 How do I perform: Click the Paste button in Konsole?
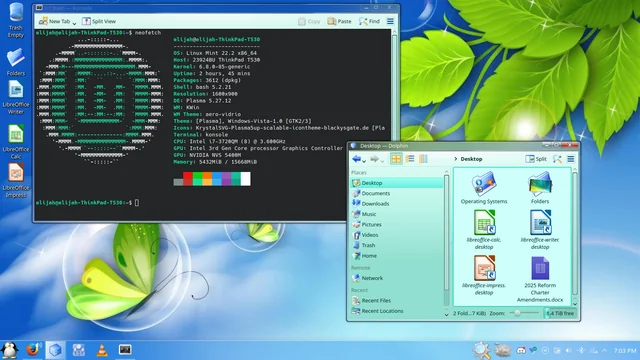(x=339, y=21)
